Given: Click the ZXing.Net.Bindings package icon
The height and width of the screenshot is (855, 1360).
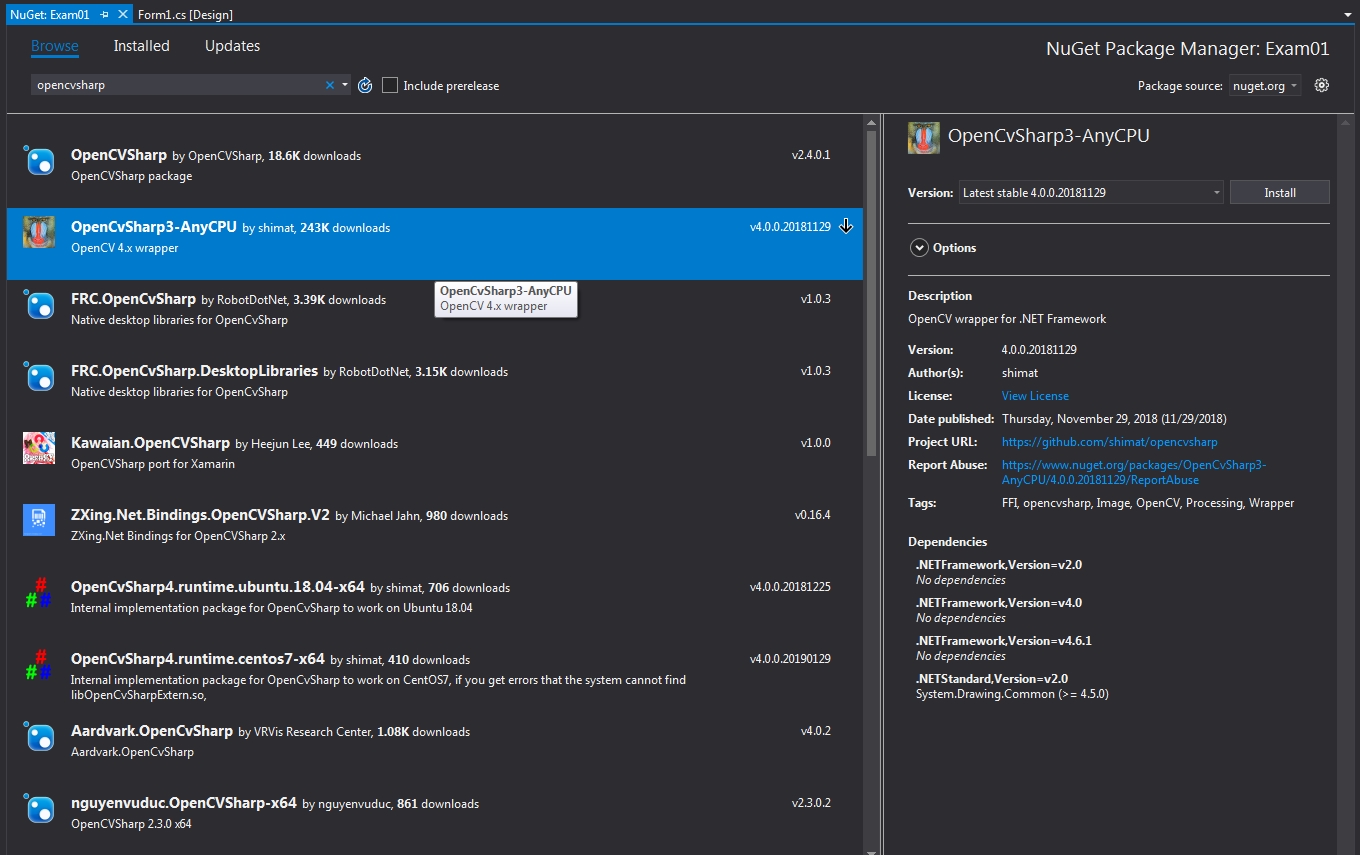Looking at the screenshot, I should click(x=39, y=520).
